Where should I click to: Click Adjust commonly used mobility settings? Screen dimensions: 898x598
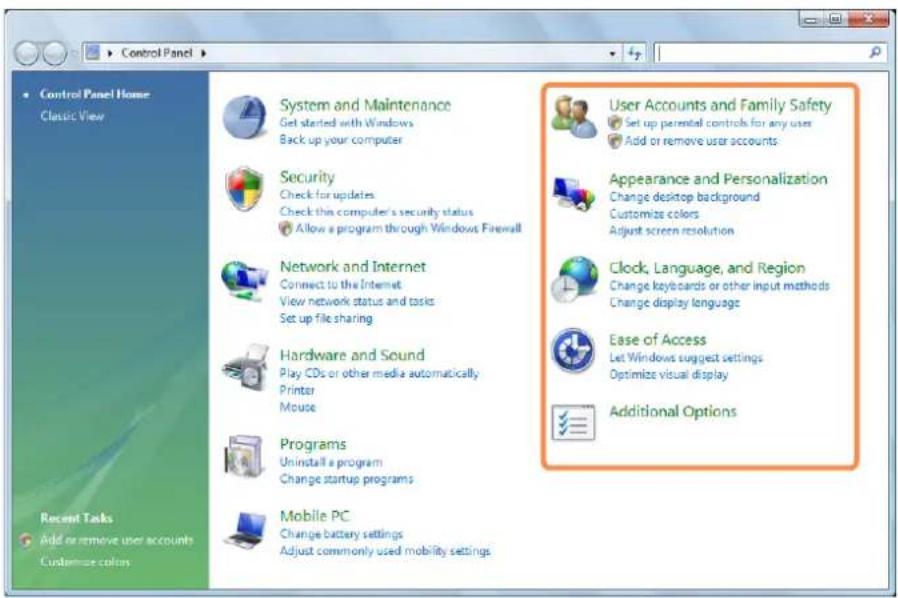(x=385, y=551)
